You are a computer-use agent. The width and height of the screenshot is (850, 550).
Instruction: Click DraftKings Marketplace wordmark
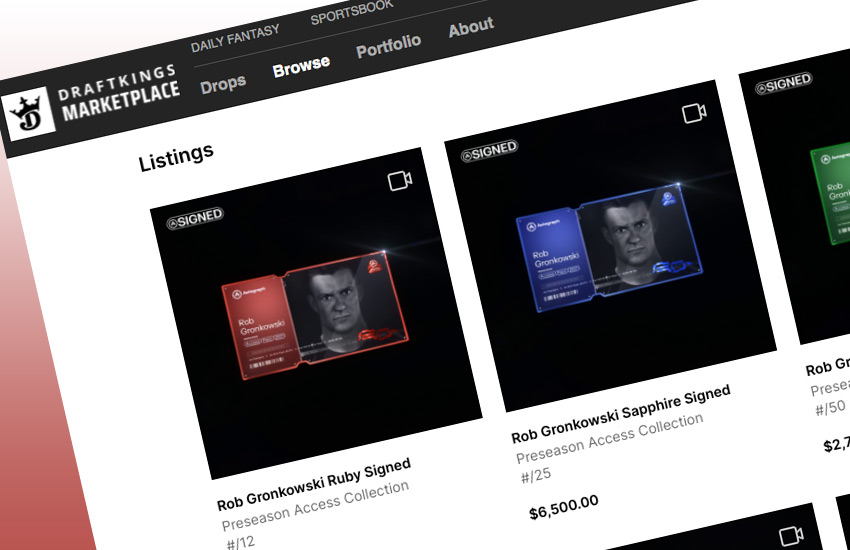[x=118, y=93]
